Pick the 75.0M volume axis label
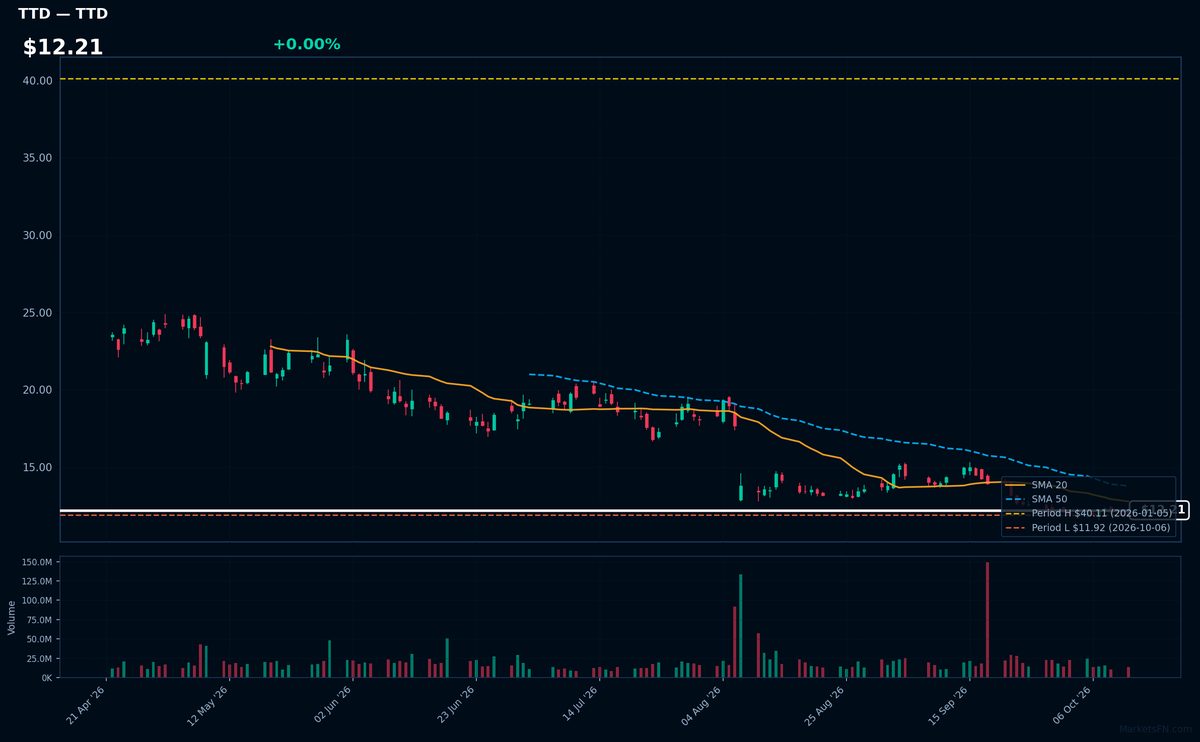Viewport: 1200px width, 742px height. 38,620
